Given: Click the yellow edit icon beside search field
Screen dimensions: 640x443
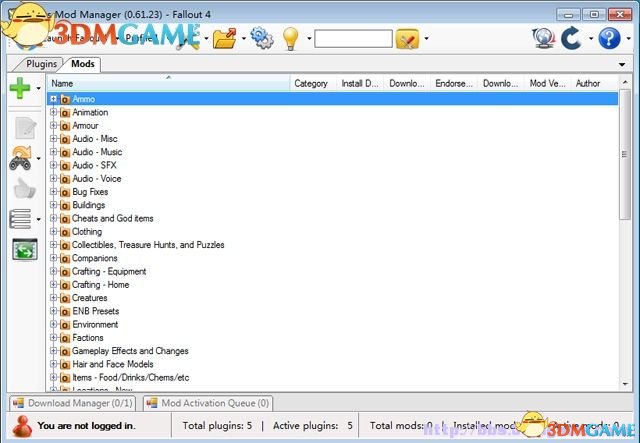Looking at the screenshot, I should 407,39.
